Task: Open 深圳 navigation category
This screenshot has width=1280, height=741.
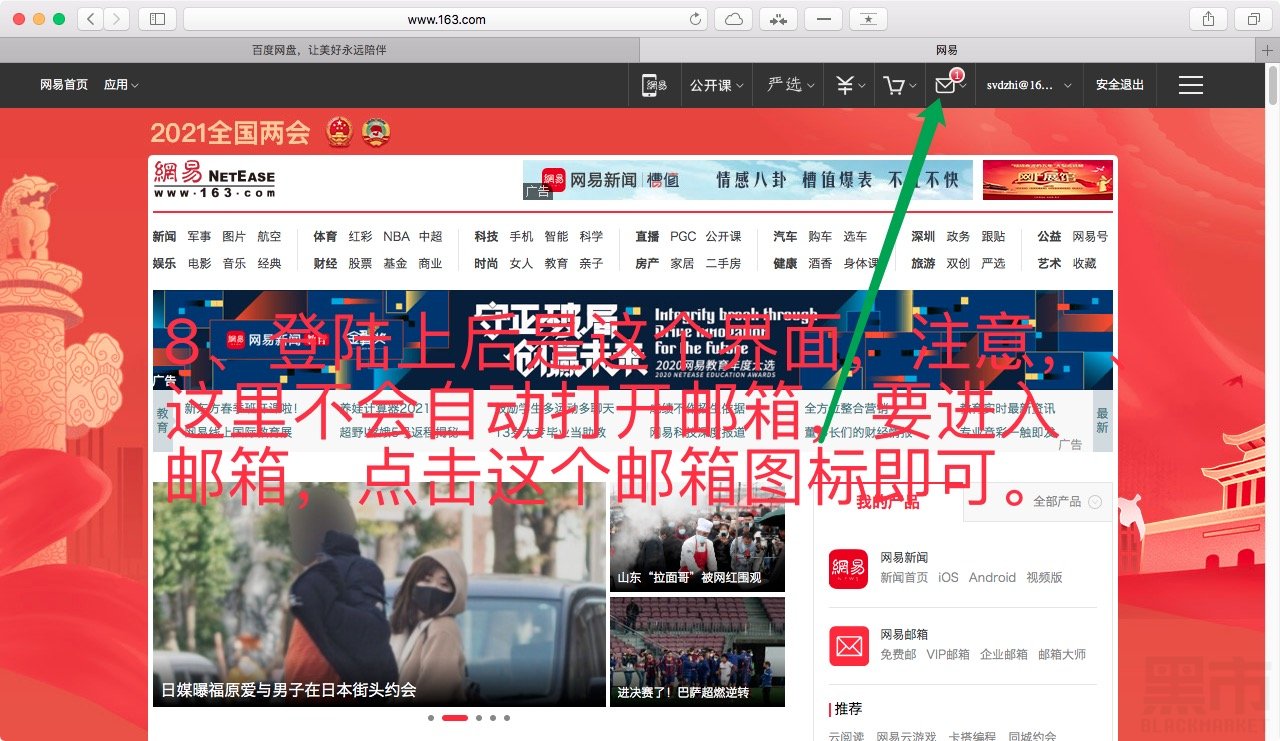Action: pos(923,237)
